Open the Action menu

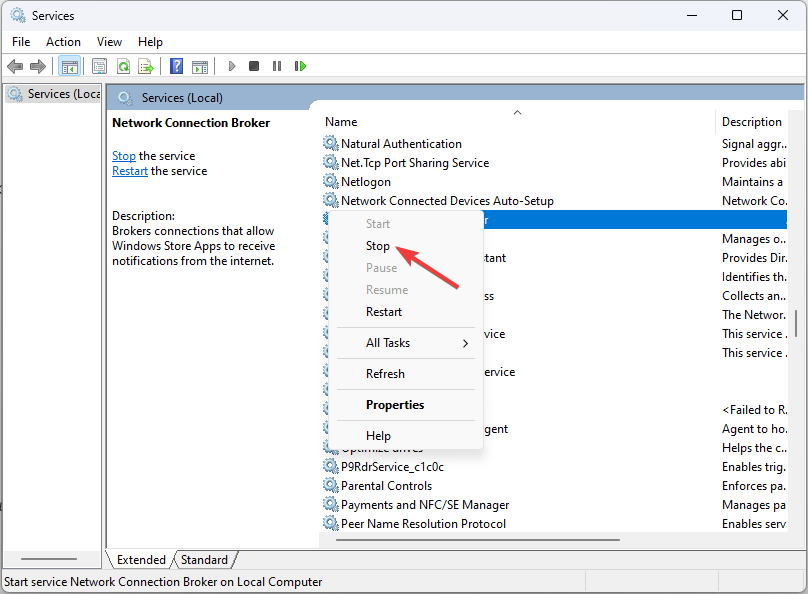[x=63, y=42]
